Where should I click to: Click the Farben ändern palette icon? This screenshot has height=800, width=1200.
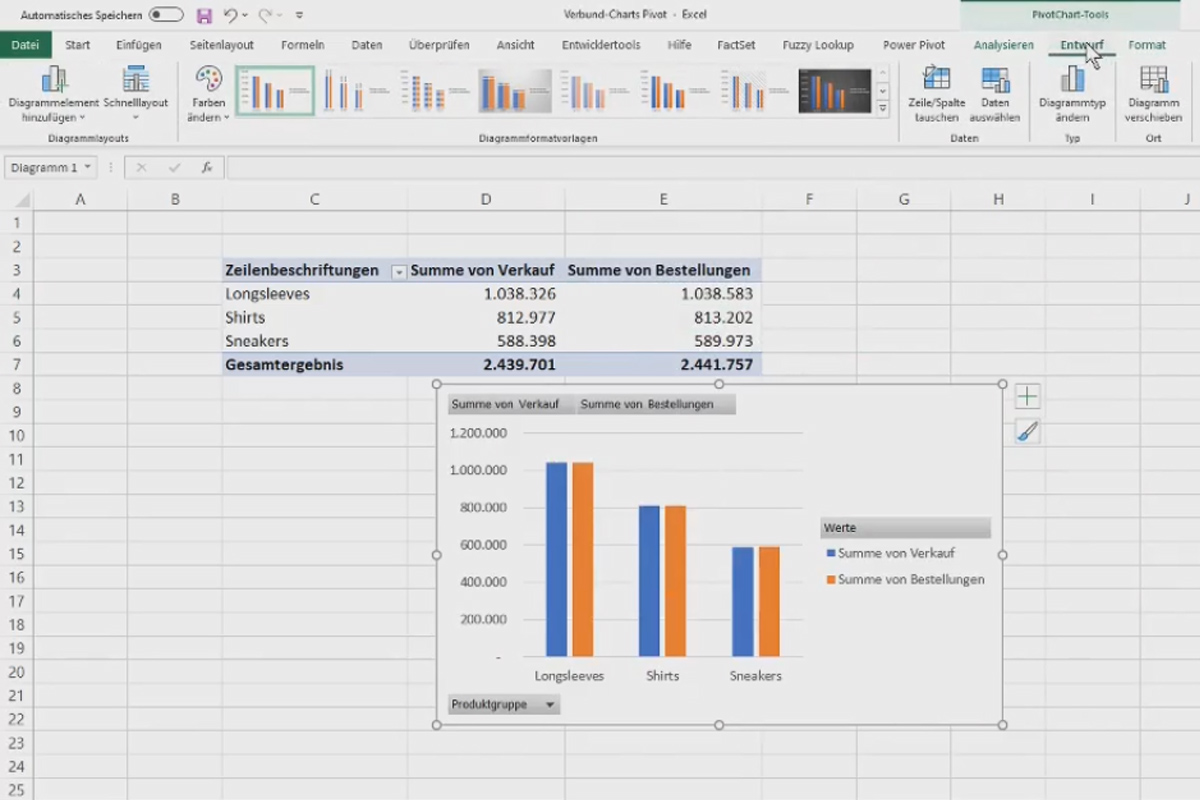(209, 80)
